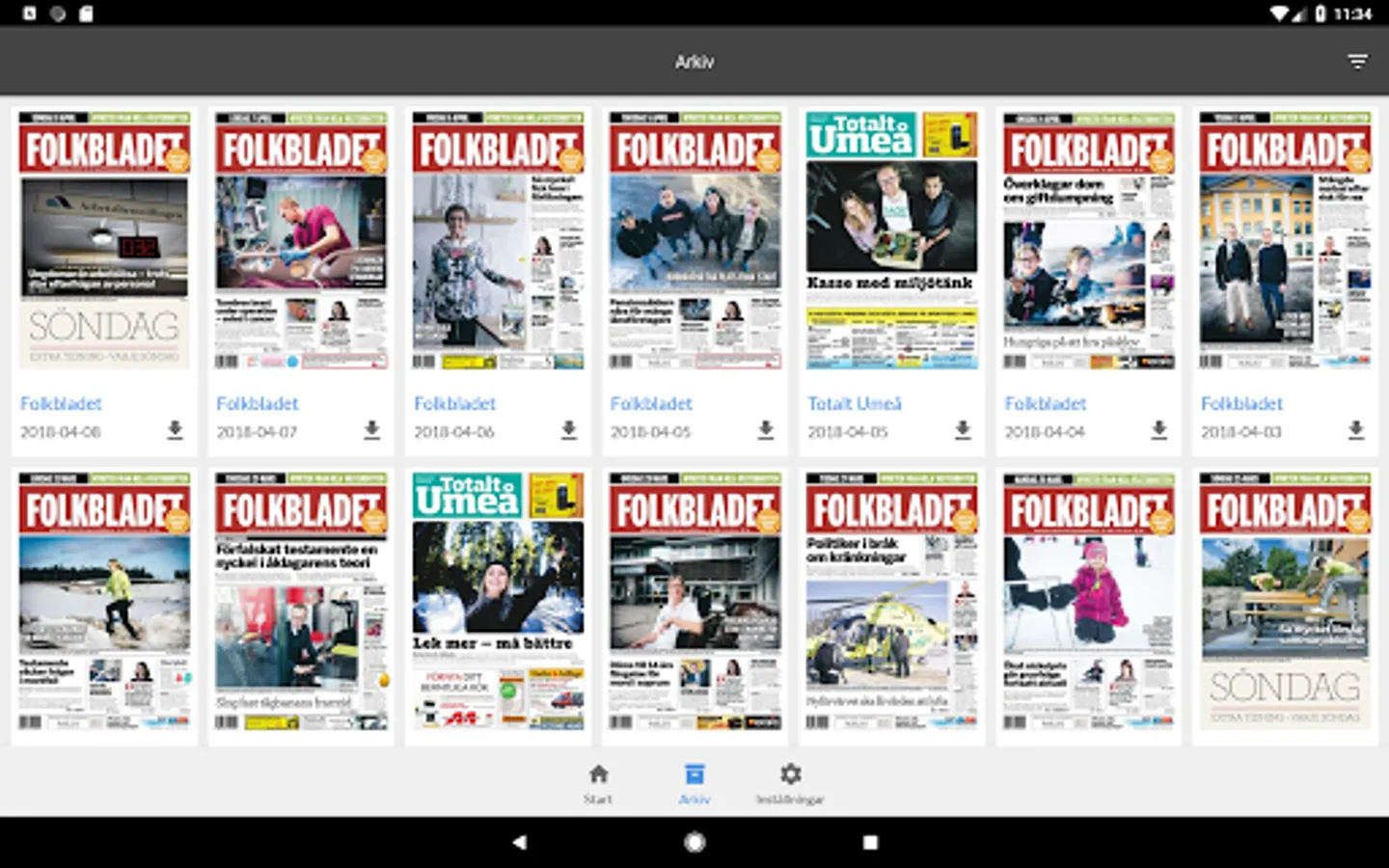Click Totalt Umeå title link

(855, 403)
